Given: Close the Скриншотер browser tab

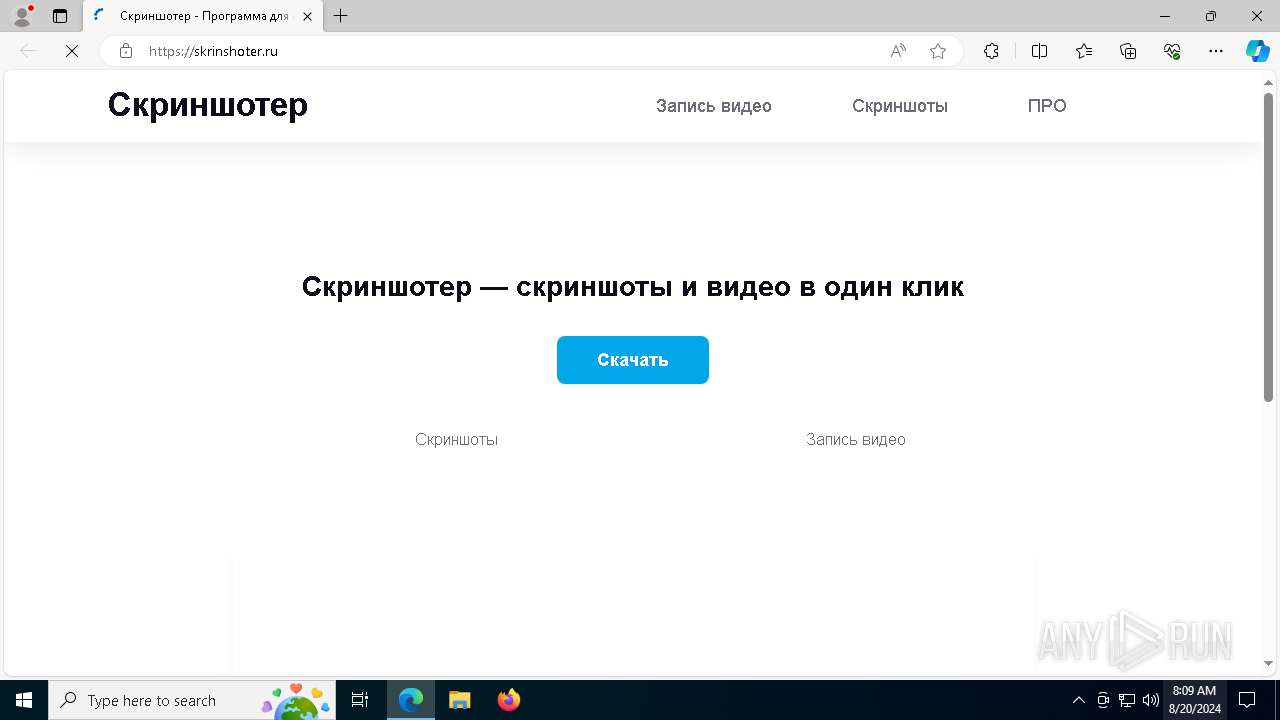Looking at the screenshot, I should point(307,16).
